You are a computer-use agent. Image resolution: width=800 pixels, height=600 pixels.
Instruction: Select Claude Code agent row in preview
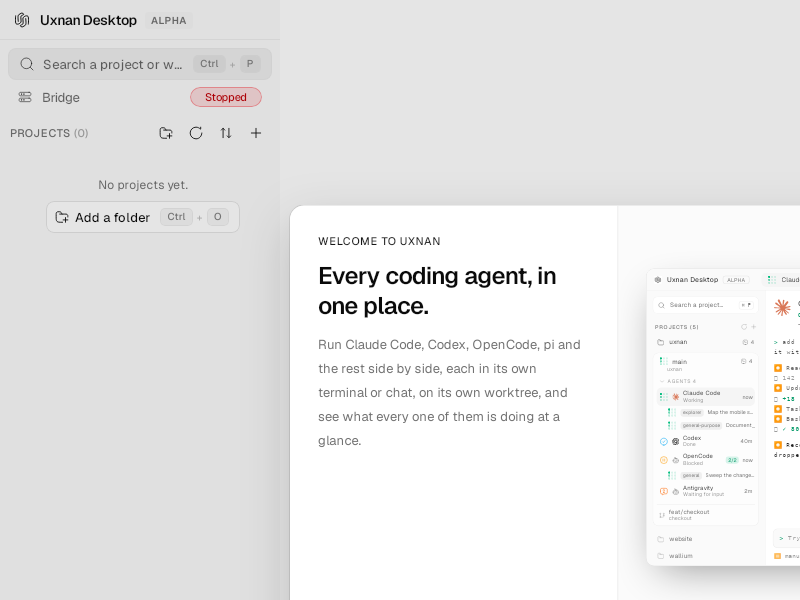(x=706, y=396)
